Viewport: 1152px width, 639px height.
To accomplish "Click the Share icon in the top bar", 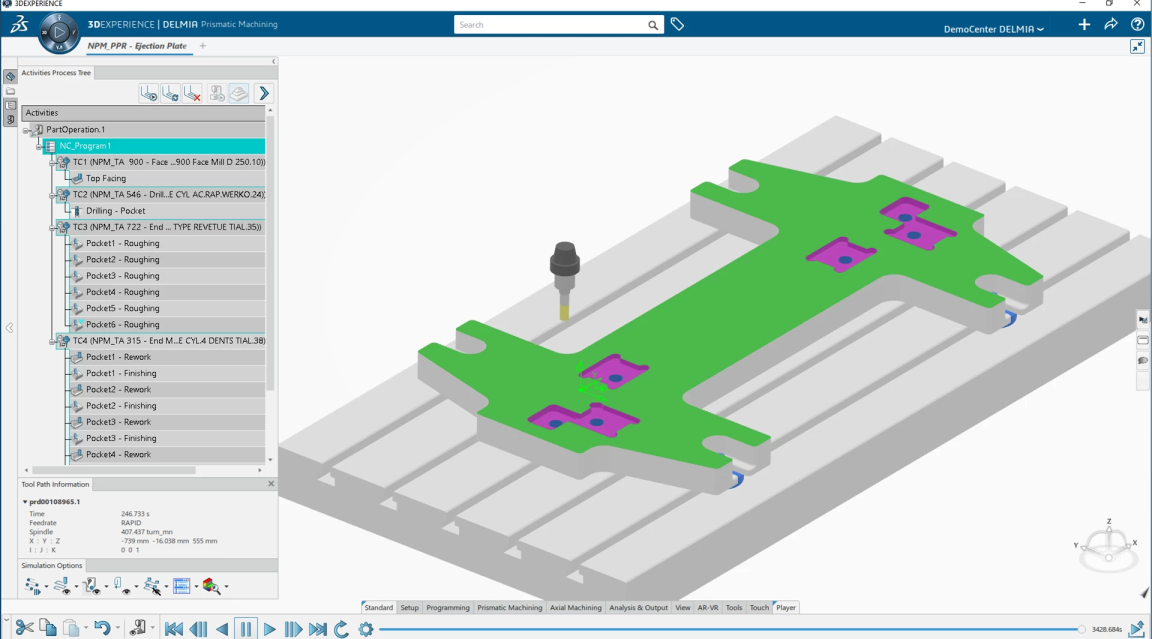I will tap(1110, 24).
